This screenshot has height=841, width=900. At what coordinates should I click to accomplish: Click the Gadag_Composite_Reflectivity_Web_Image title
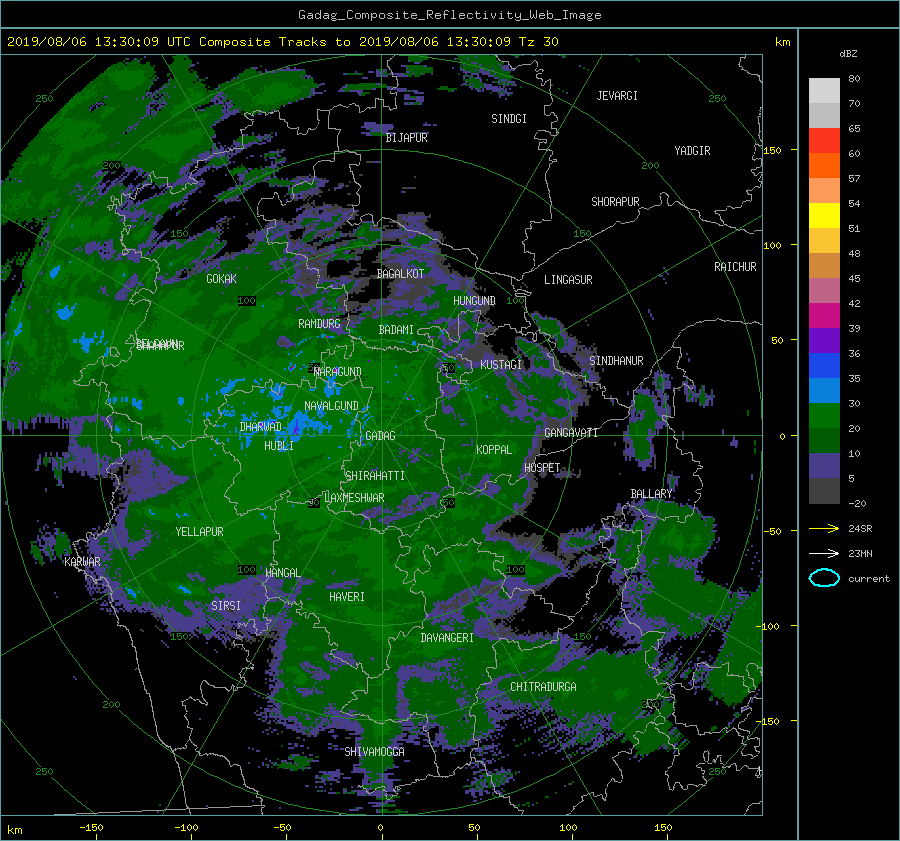(449, 15)
